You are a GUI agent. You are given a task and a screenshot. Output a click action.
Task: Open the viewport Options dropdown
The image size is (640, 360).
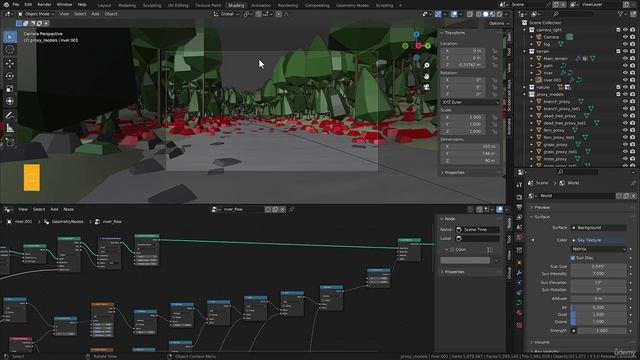(x=499, y=23)
